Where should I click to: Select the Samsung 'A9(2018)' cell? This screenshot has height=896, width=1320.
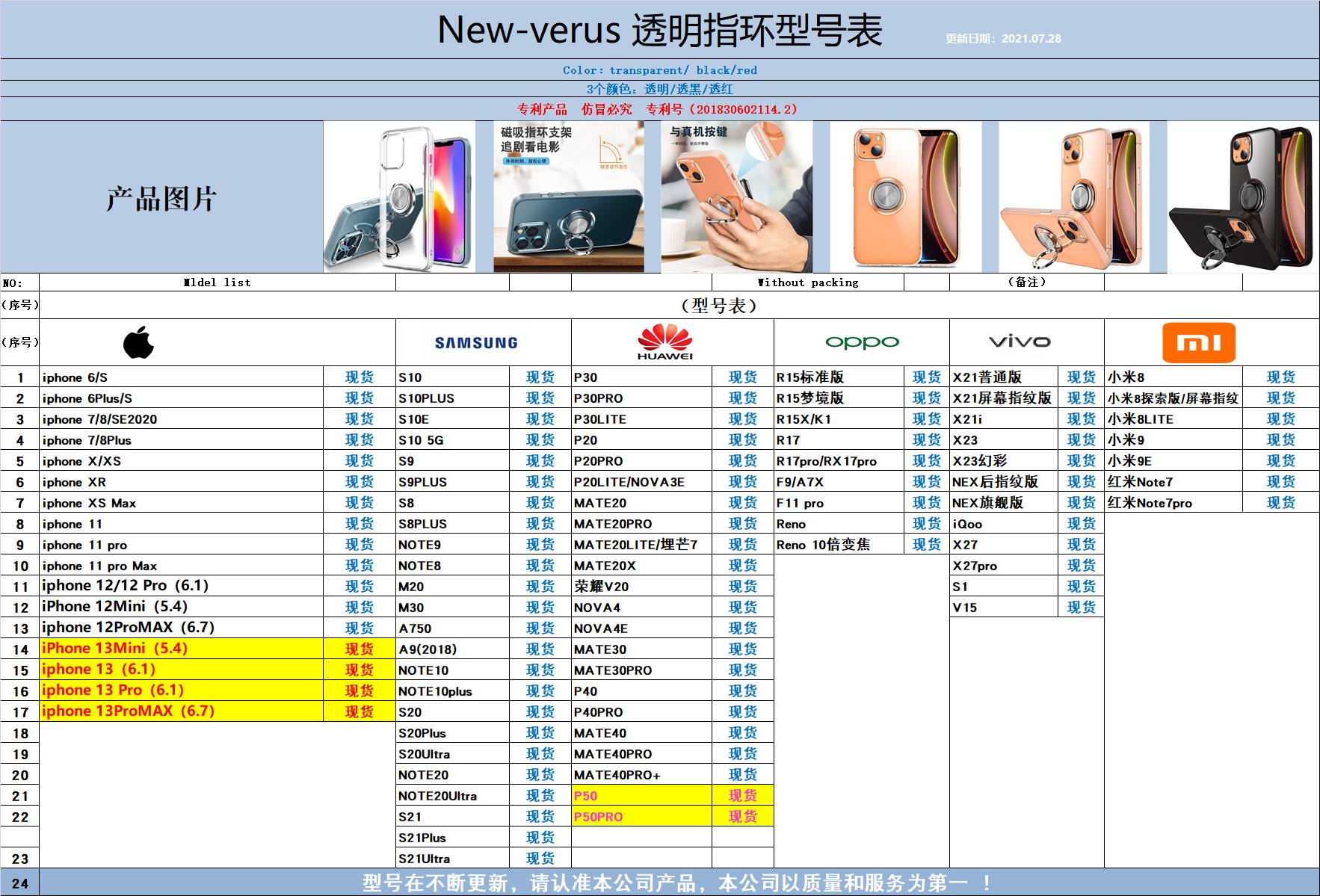452,649
